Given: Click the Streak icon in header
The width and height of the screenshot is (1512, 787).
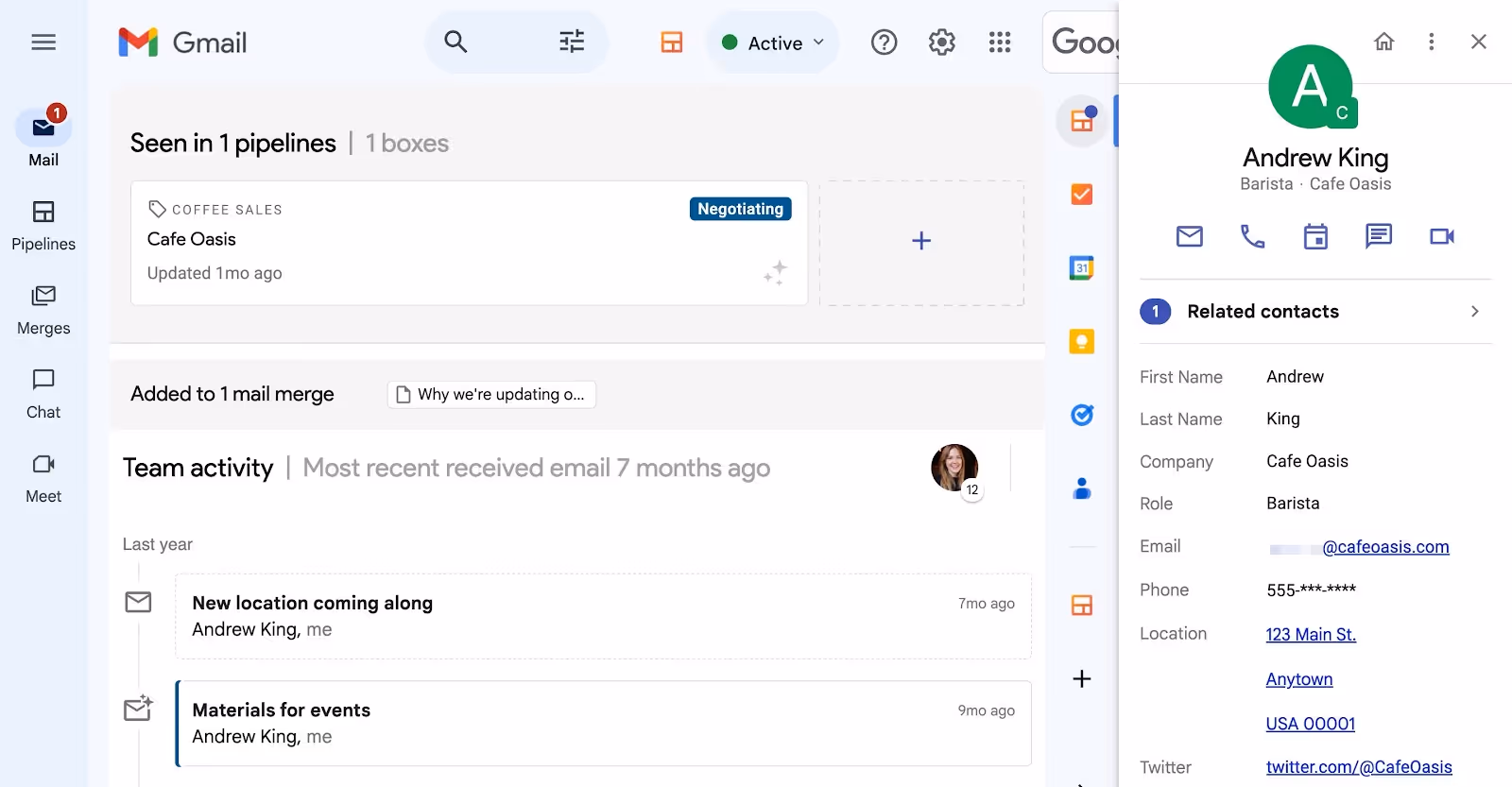Looking at the screenshot, I should (x=672, y=43).
